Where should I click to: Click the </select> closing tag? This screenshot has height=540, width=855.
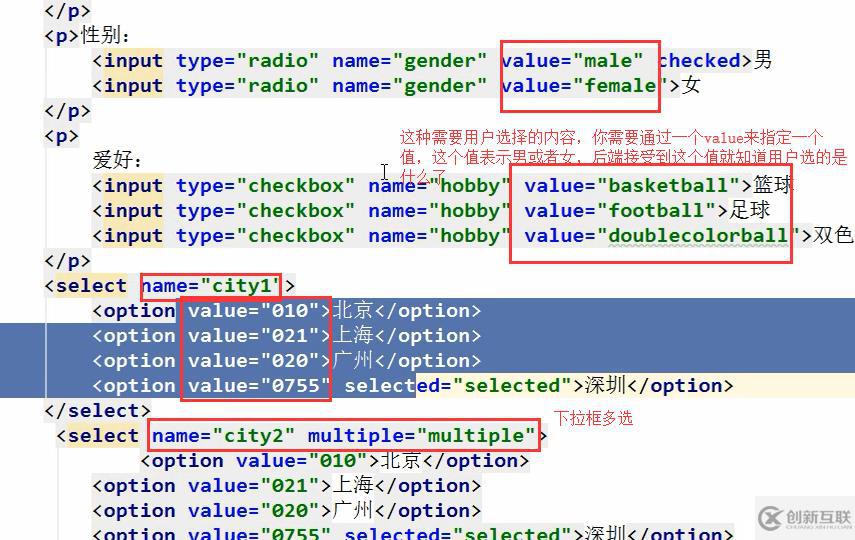pyautogui.click(x=97, y=411)
